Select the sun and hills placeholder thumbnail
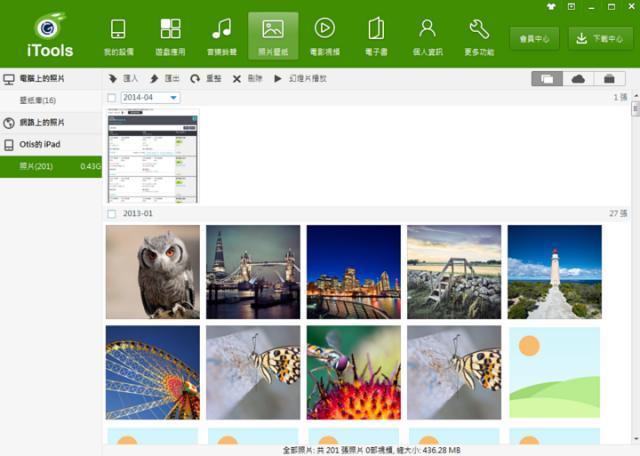The height and width of the screenshot is (456, 640). (554, 372)
